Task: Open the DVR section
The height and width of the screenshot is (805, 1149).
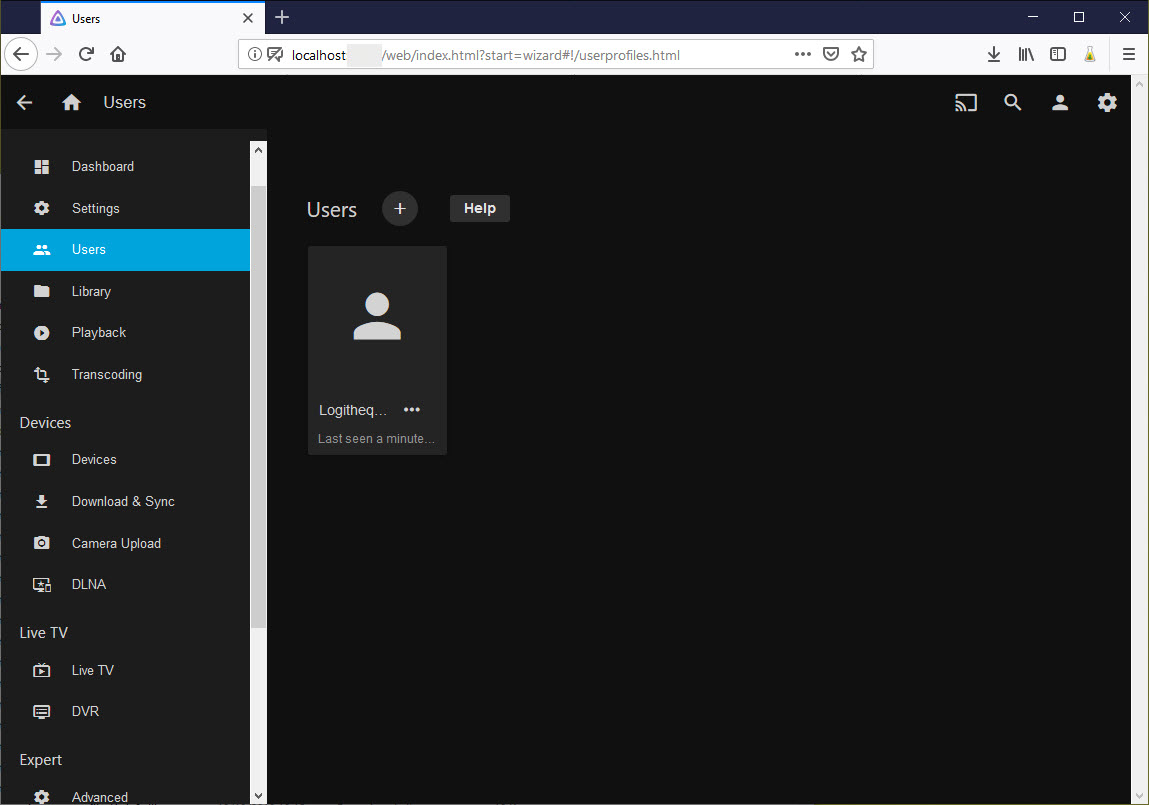Action: (85, 711)
